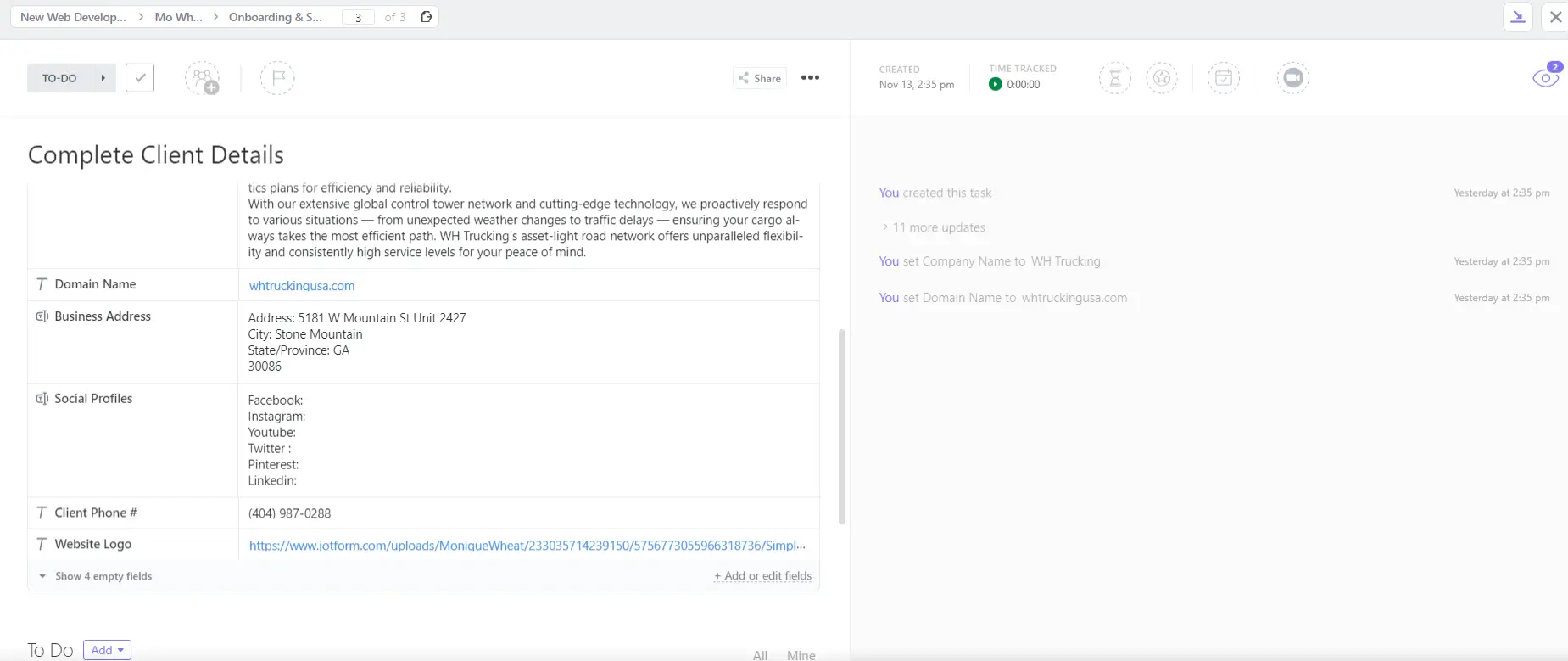Click 'You created this task' activity entry

(x=935, y=193)
